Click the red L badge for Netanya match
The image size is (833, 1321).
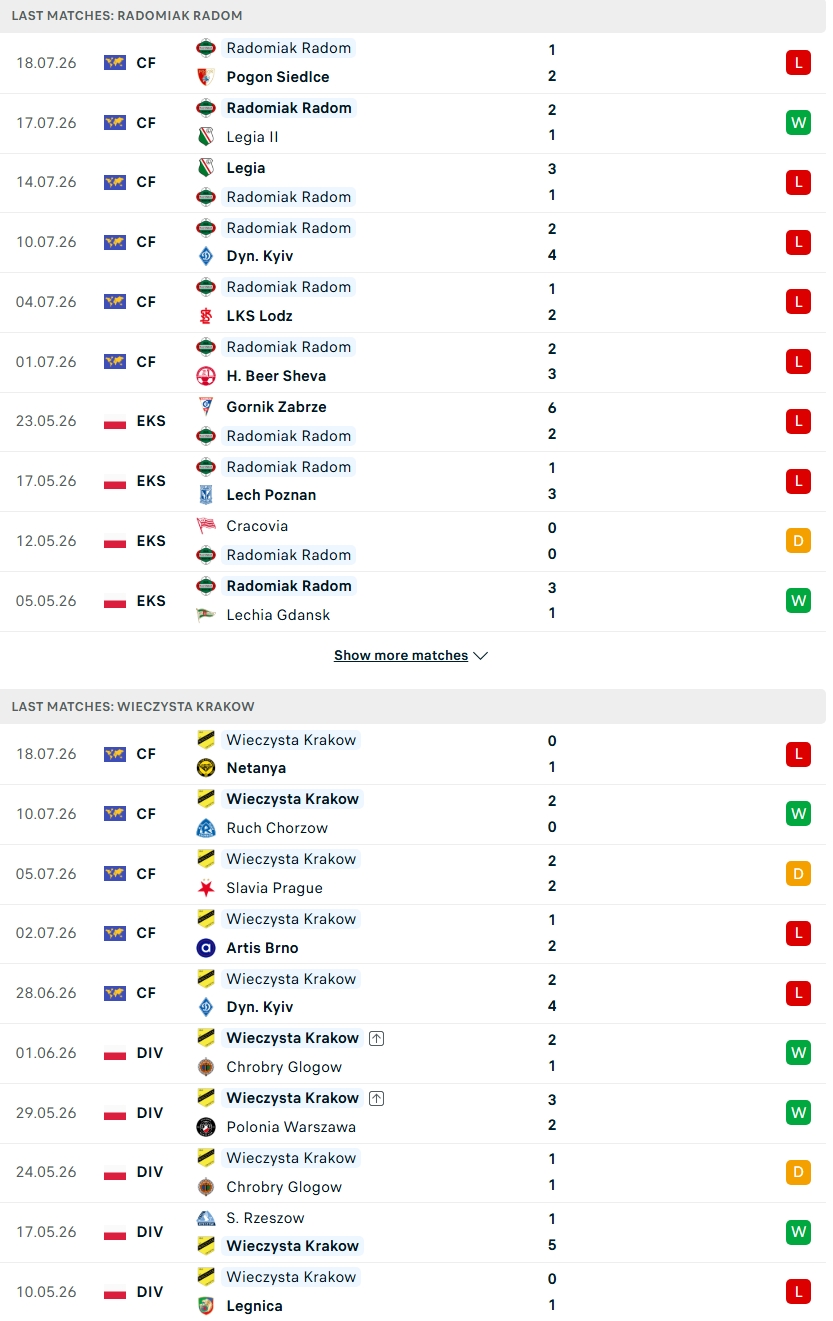tap(798, 754)
